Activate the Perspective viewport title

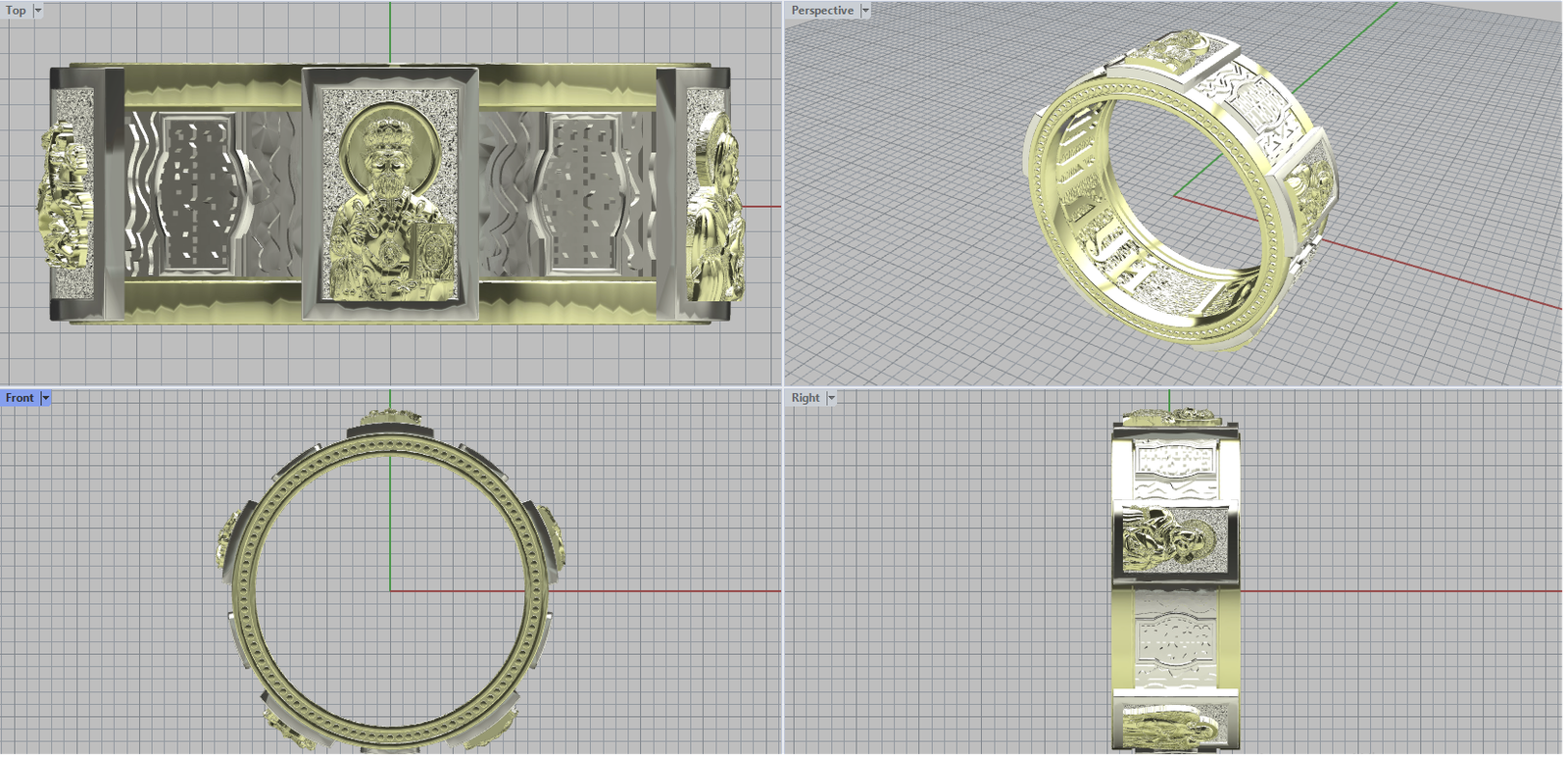click(822, 10)
